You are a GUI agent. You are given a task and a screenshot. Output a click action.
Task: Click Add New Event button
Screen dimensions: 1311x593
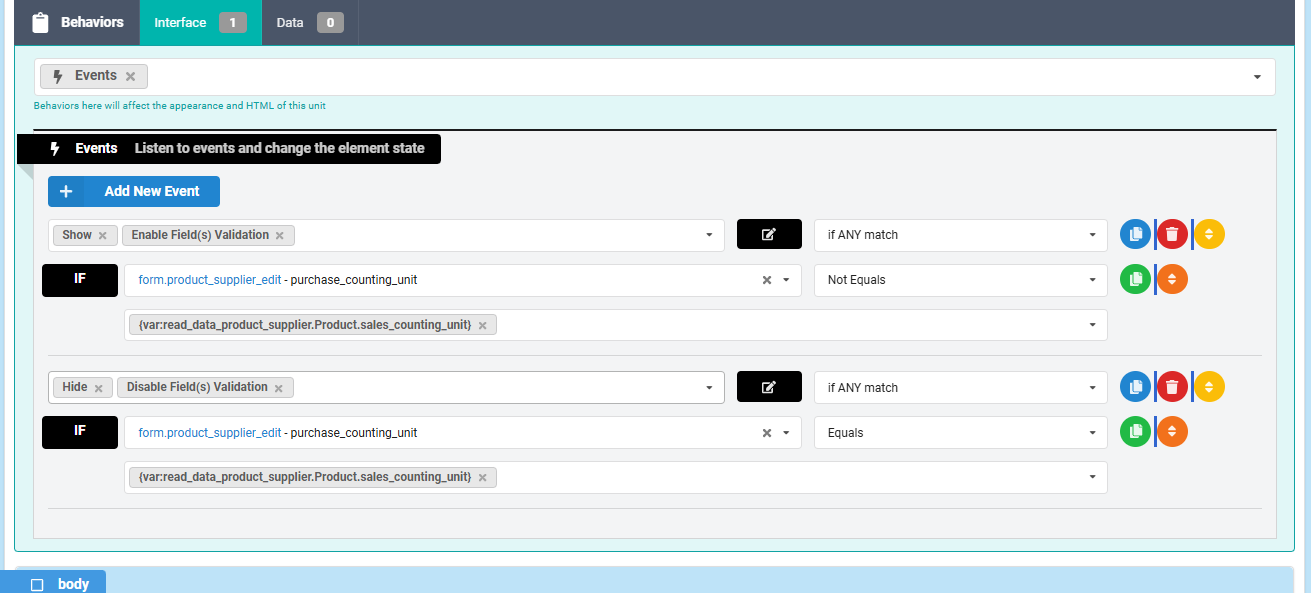[x=134, y=191]
